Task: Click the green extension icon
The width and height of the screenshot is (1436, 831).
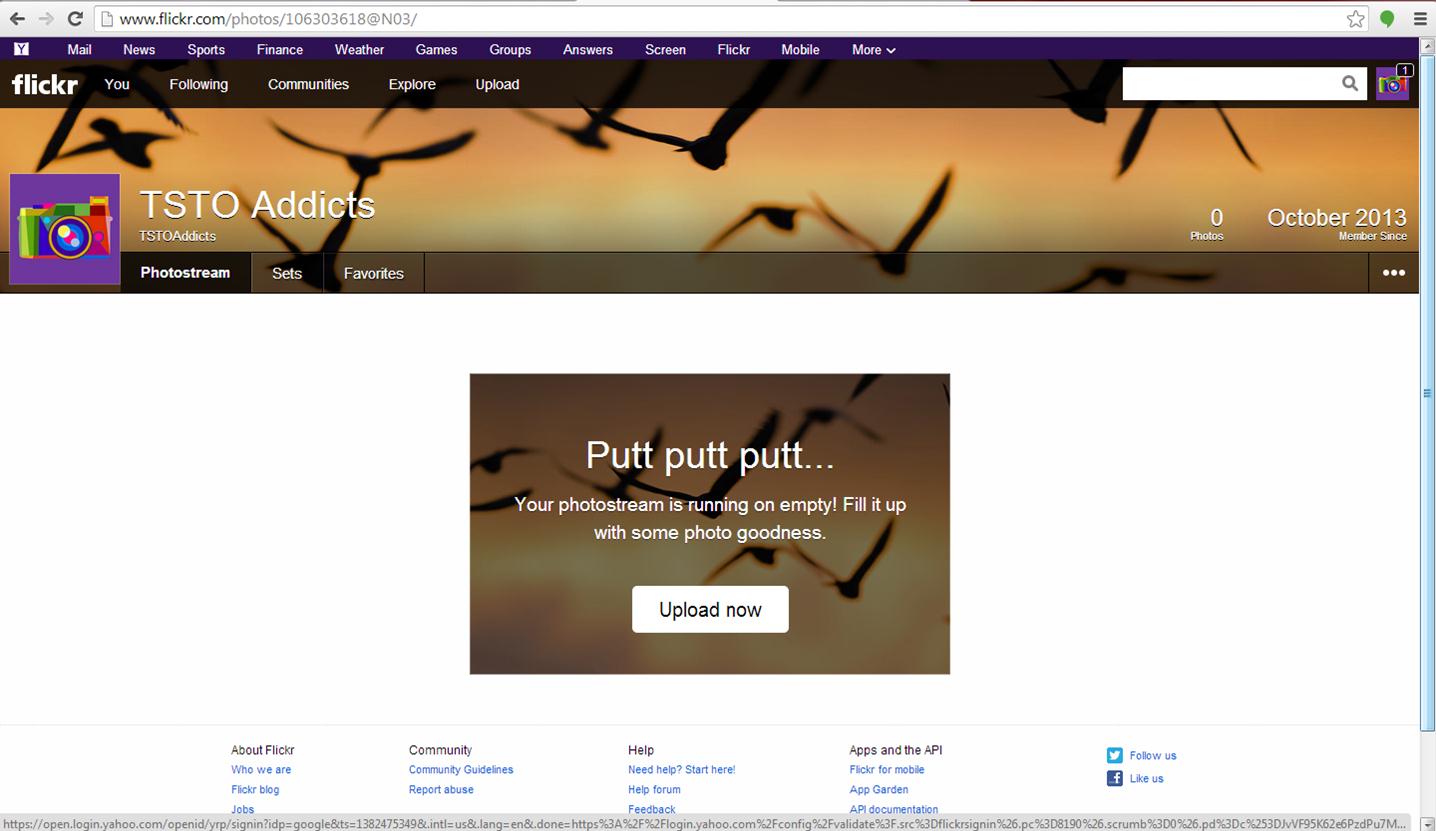Action: [1387, 19]
